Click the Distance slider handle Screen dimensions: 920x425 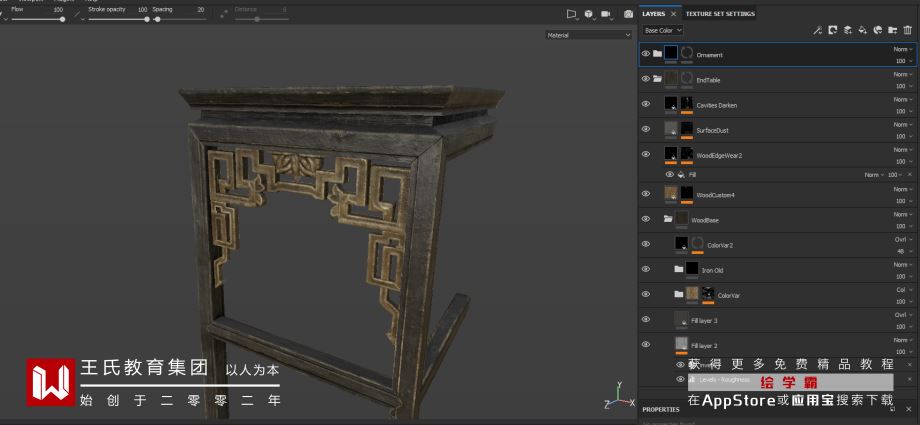[x=257, y=19]
